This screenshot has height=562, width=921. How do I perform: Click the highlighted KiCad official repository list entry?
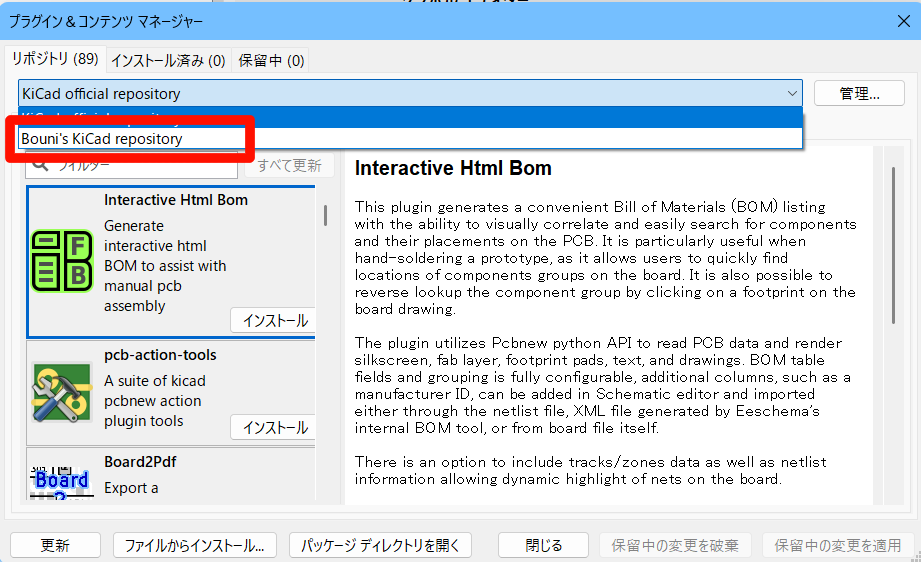[x=410, y=117]
